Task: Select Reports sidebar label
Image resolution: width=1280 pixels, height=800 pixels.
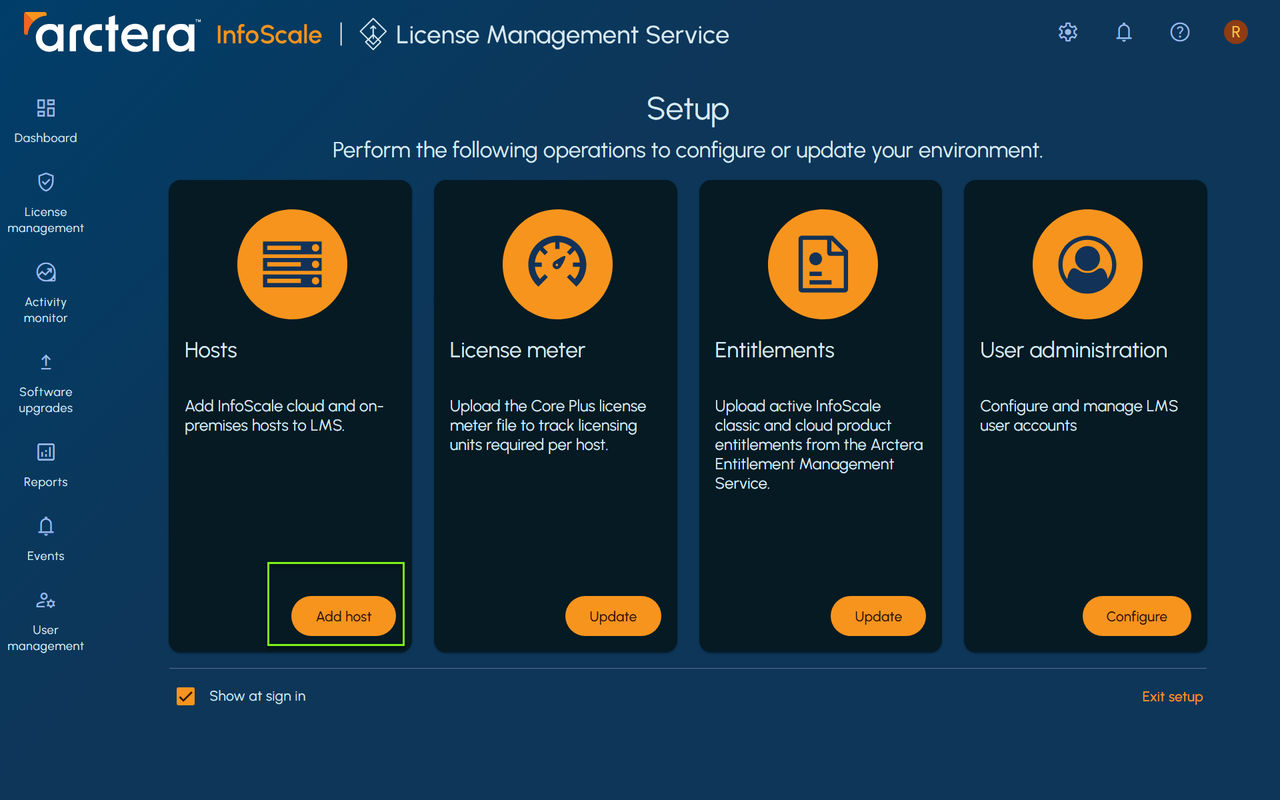Action: (46, 482)
